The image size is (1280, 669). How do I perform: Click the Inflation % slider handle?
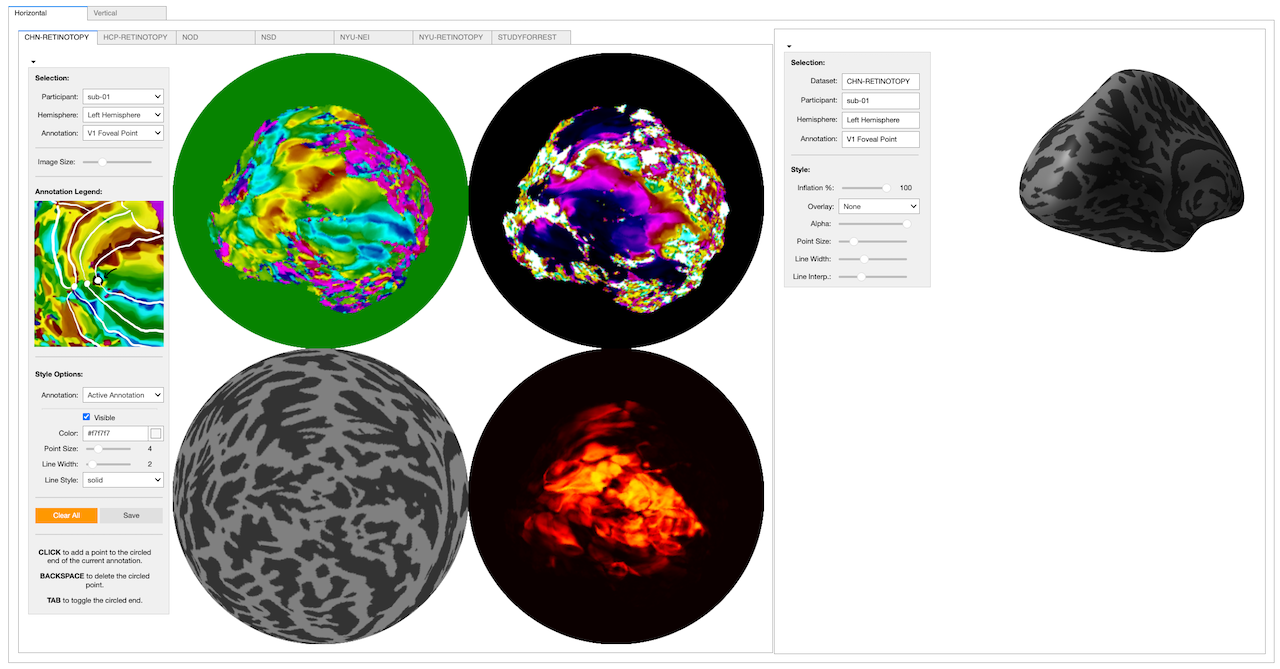pos(885,188)
